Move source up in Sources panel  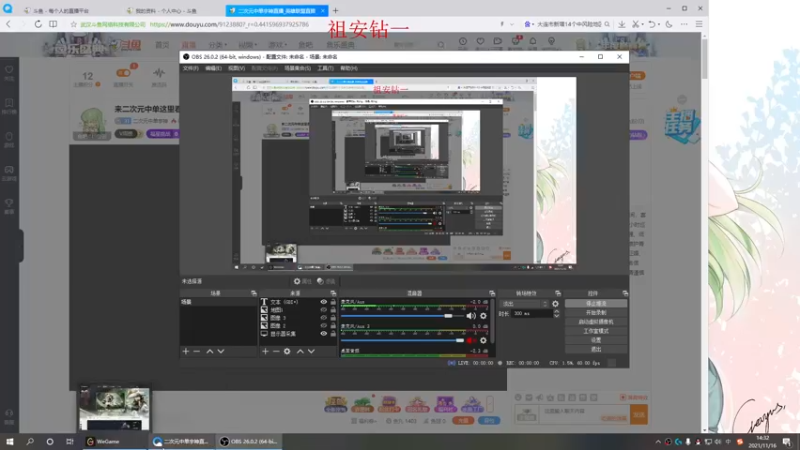pyautogui.click(x=300, y=351)
